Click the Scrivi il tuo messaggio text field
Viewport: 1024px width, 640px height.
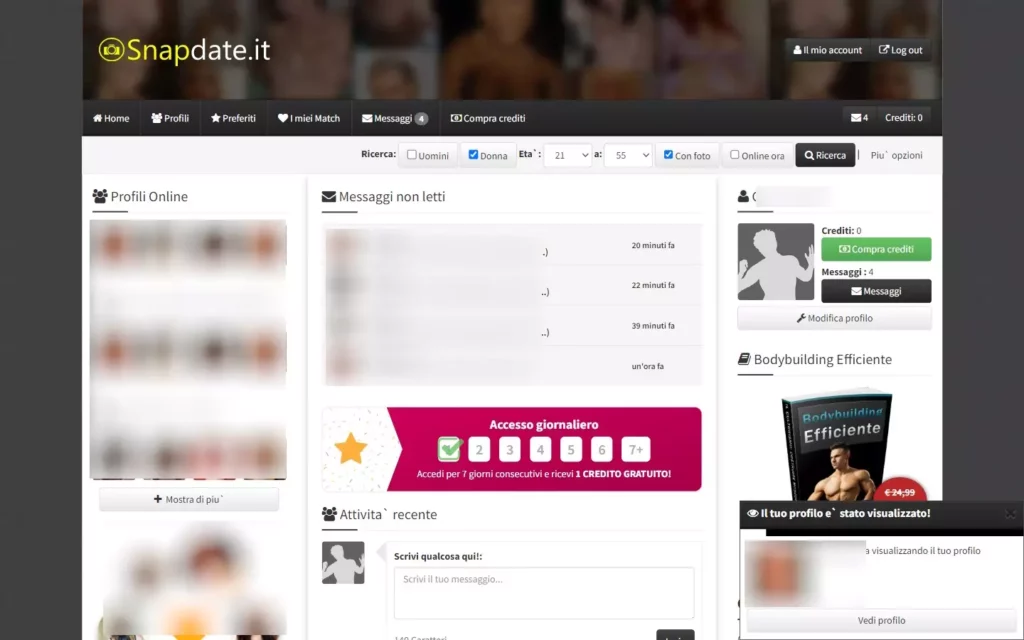pos(544,592)
